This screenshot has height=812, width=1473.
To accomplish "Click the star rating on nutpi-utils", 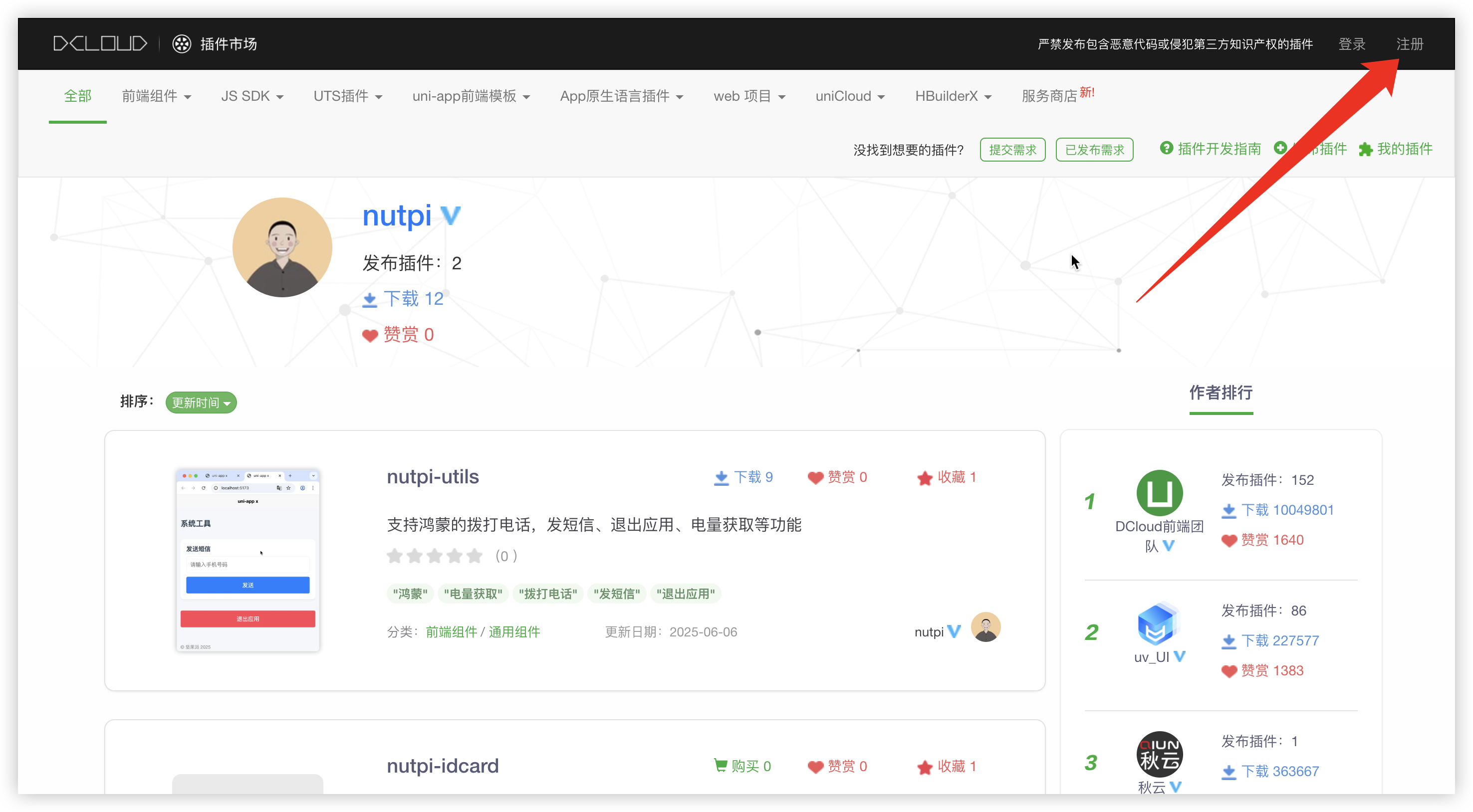I will pos(435,556).
